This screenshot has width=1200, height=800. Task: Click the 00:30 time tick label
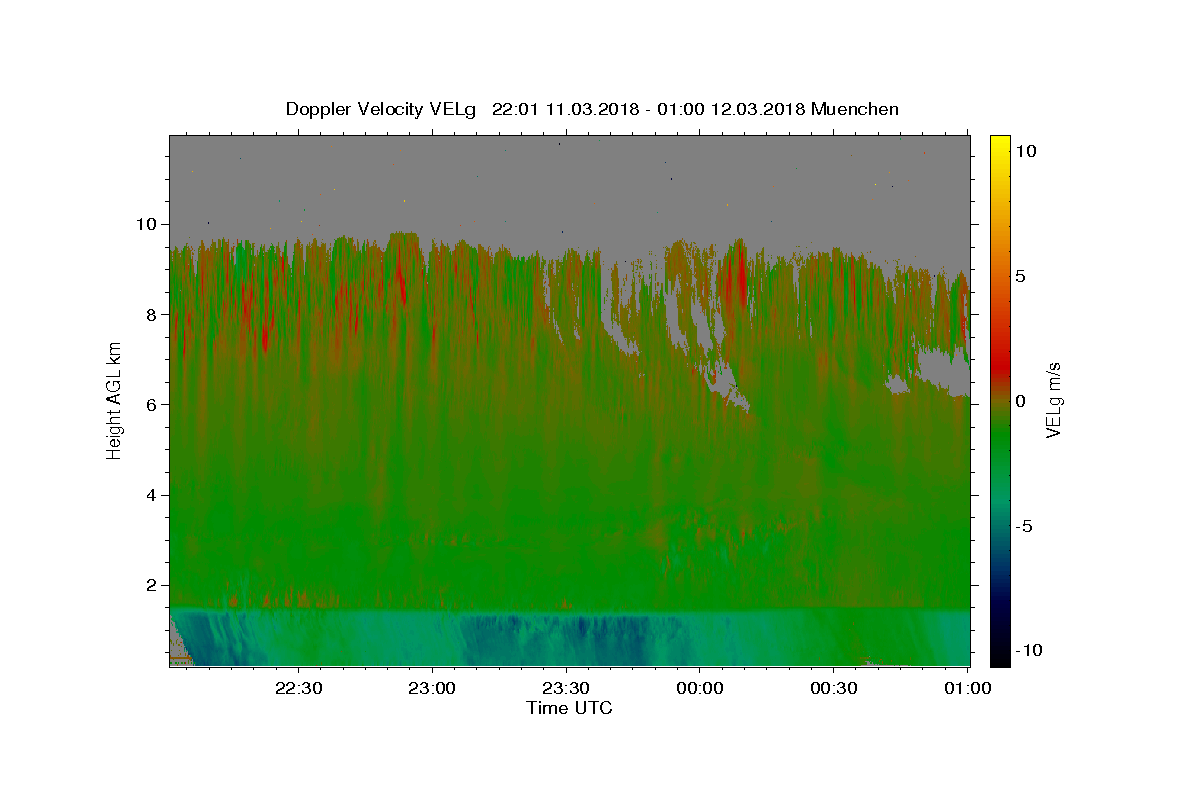pos(833,688)
